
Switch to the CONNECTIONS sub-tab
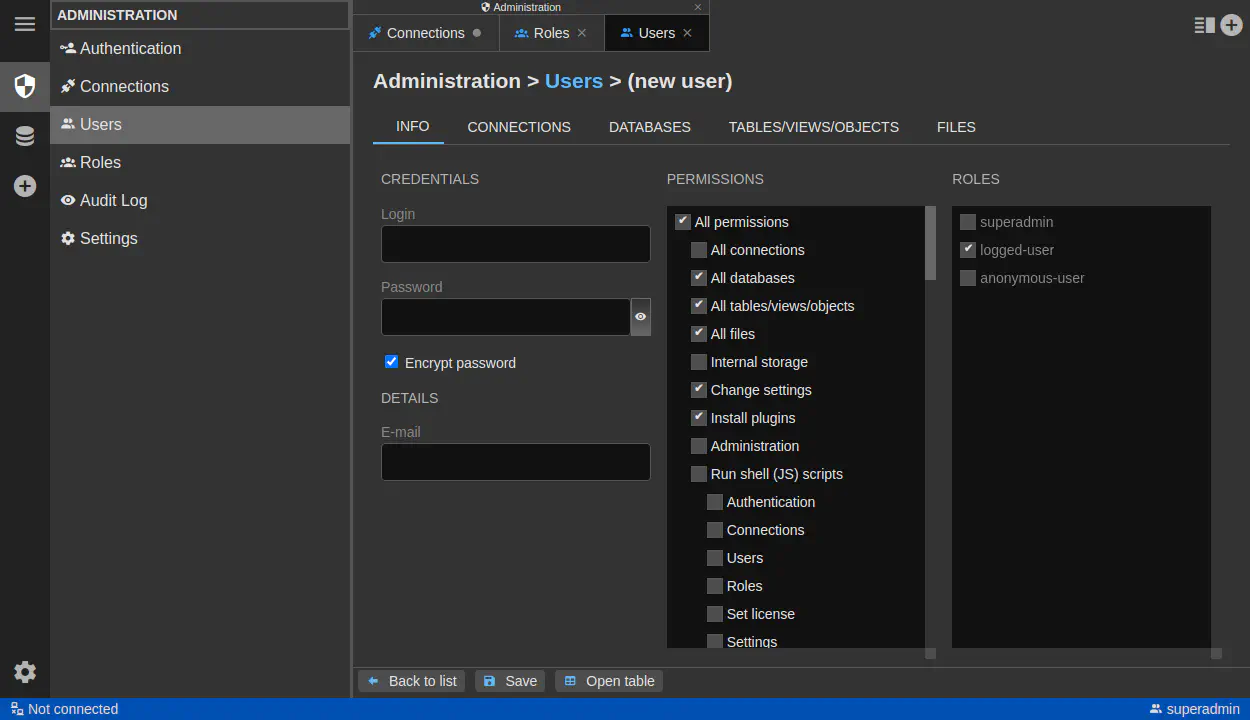coord(519,127)
